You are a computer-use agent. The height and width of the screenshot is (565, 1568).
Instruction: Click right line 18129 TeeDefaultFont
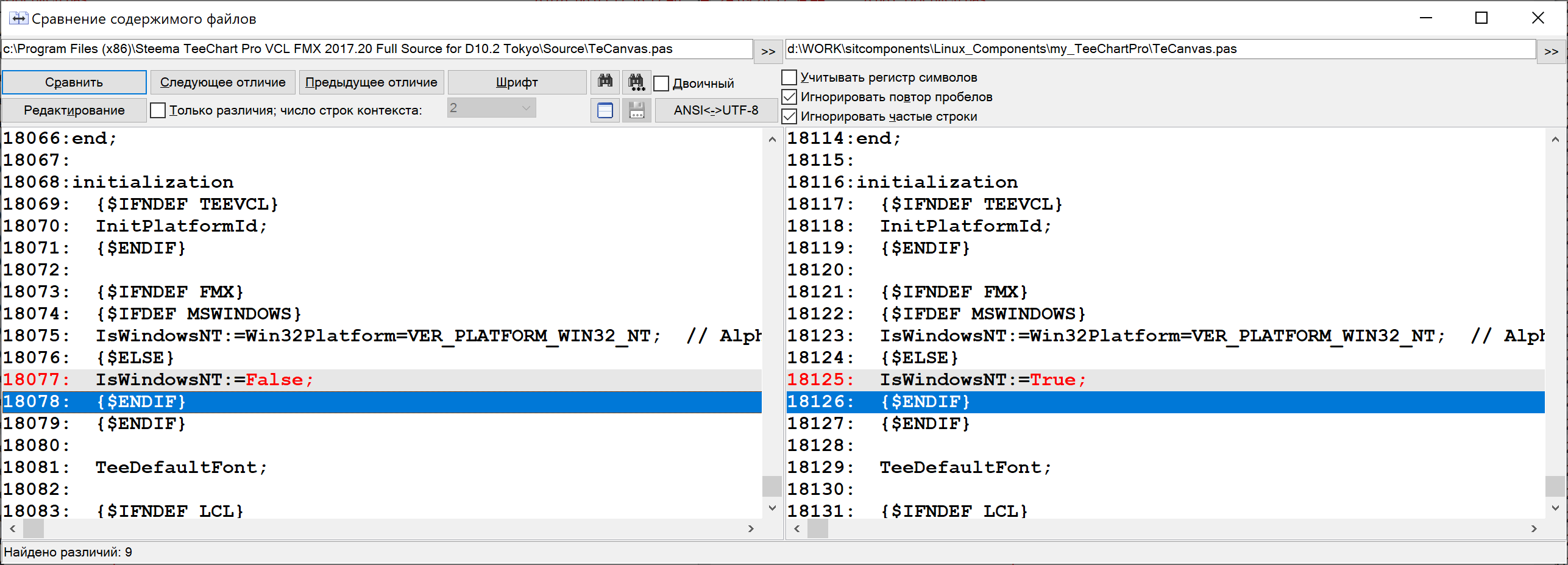1166,467
